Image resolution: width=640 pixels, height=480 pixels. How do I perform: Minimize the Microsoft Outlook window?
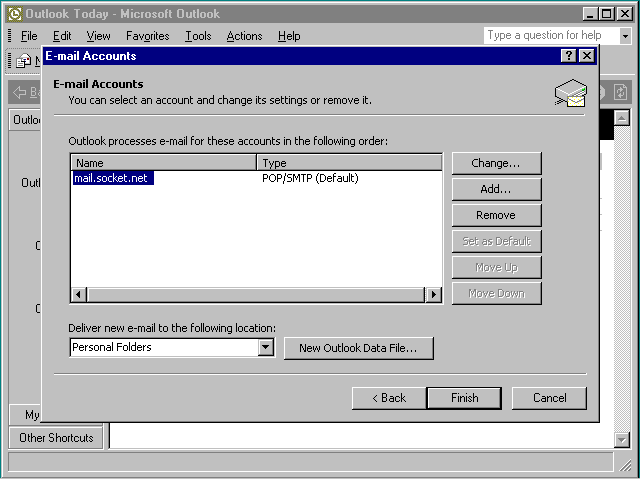[590, 14]
